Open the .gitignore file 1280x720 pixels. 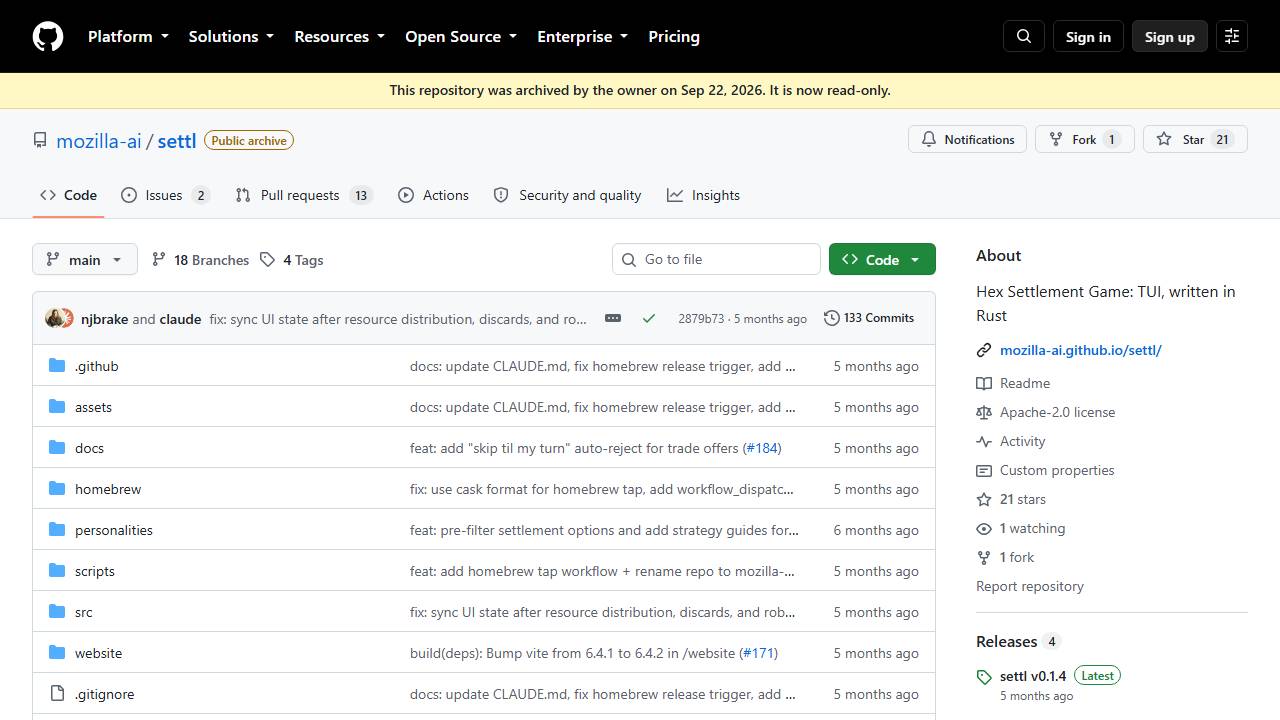(104, 694)
